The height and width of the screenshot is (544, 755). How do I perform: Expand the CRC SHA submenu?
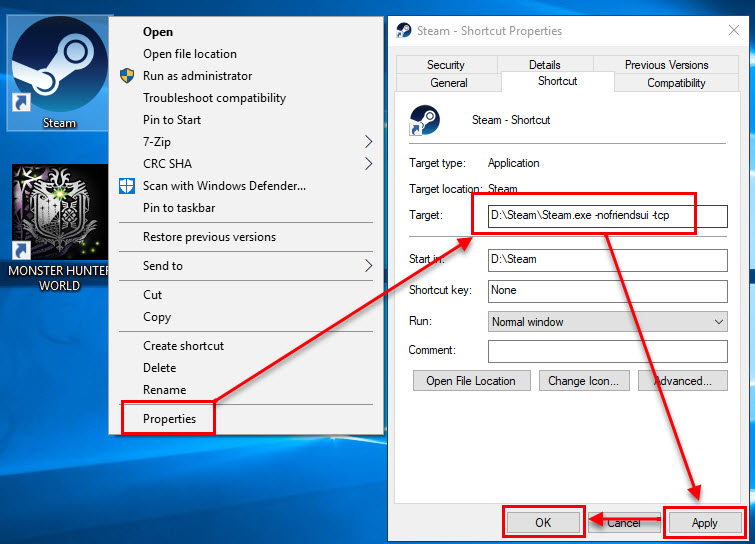[246, 164]
